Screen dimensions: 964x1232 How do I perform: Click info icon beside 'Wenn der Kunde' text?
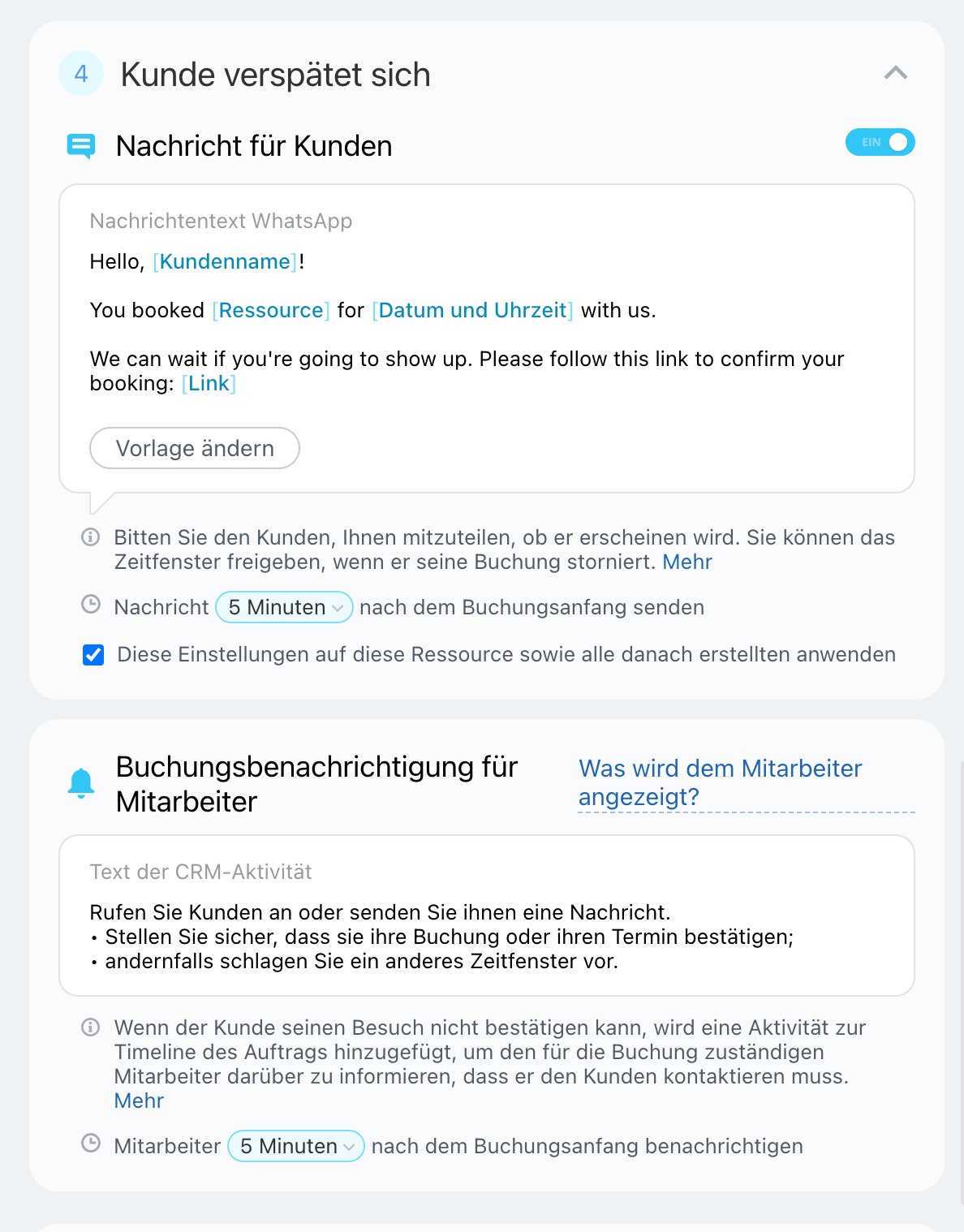pos(91,1027)
